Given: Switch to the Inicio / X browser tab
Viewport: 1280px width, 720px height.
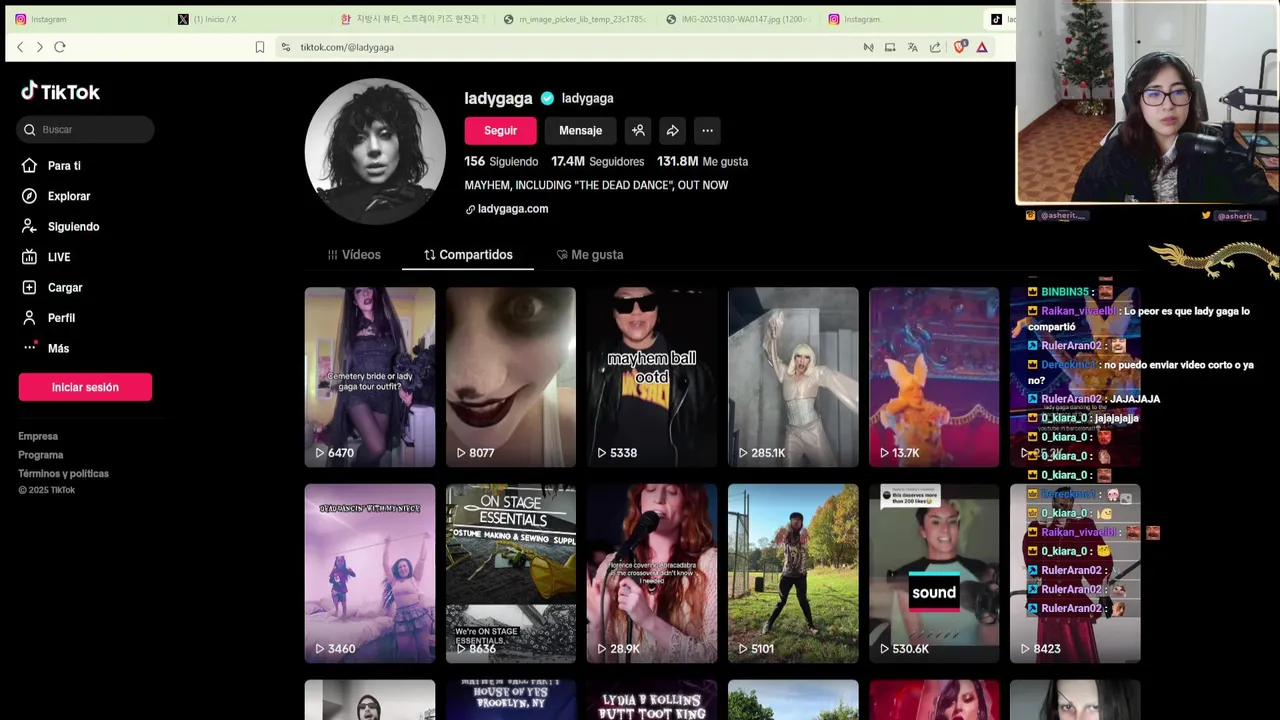Looking at the screenshot, I should click(250, 19).
